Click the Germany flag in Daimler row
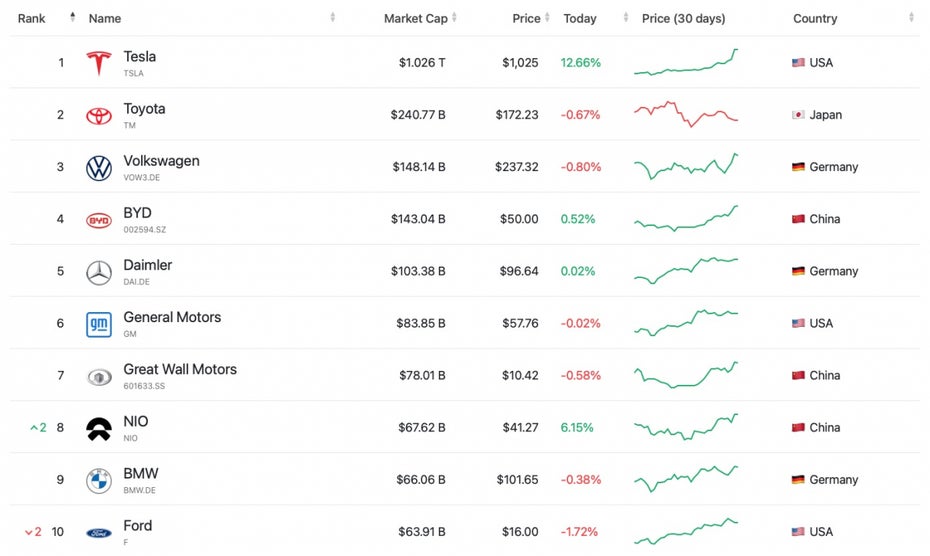This screenshot has width=930, height=556. (x=798, y=271)
